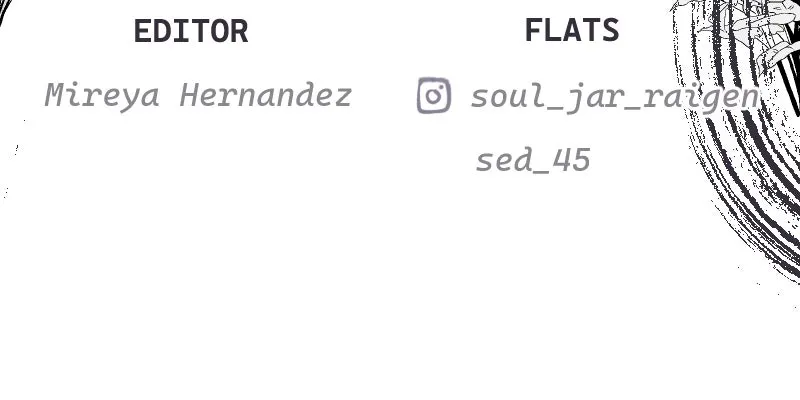Click the FLATS section heading

coord(572,30)
